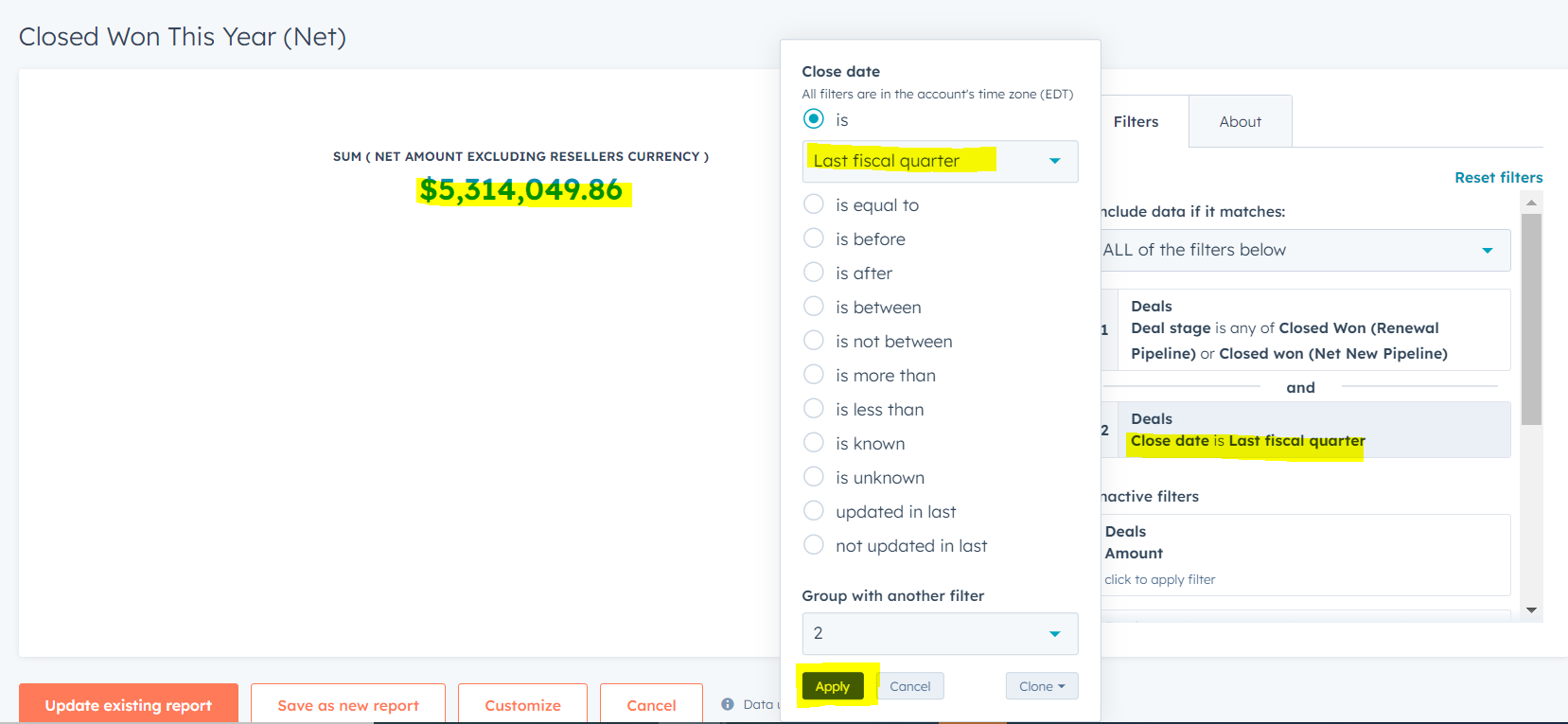
Task: Pick the 'updated in last' radio option
Action: click(813, 511)
